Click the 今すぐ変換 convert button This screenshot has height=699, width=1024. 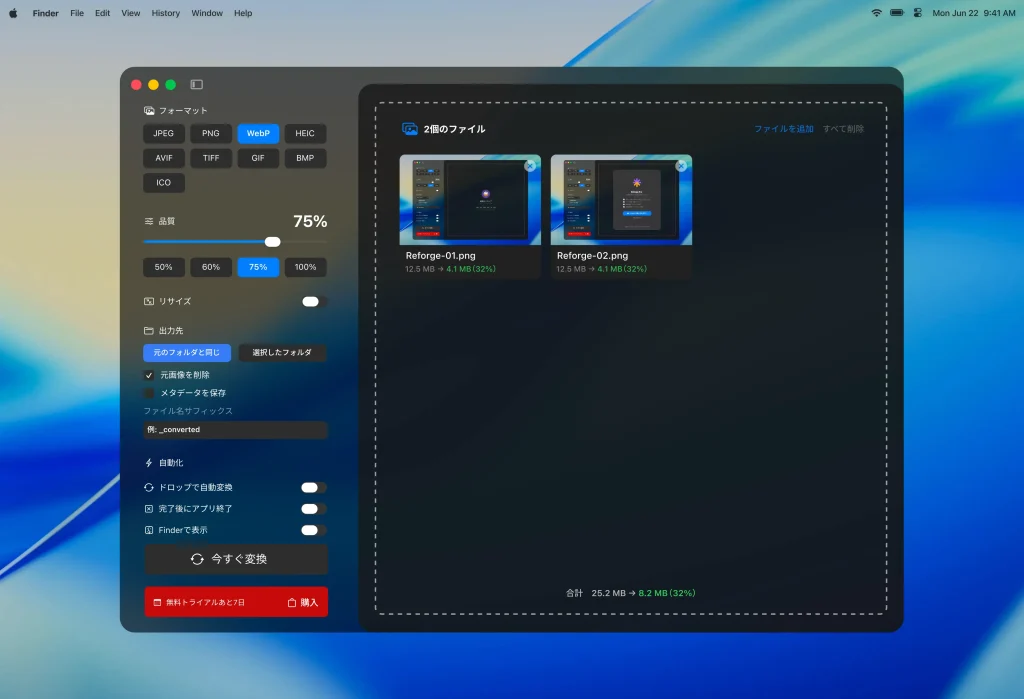pos(235,559)
